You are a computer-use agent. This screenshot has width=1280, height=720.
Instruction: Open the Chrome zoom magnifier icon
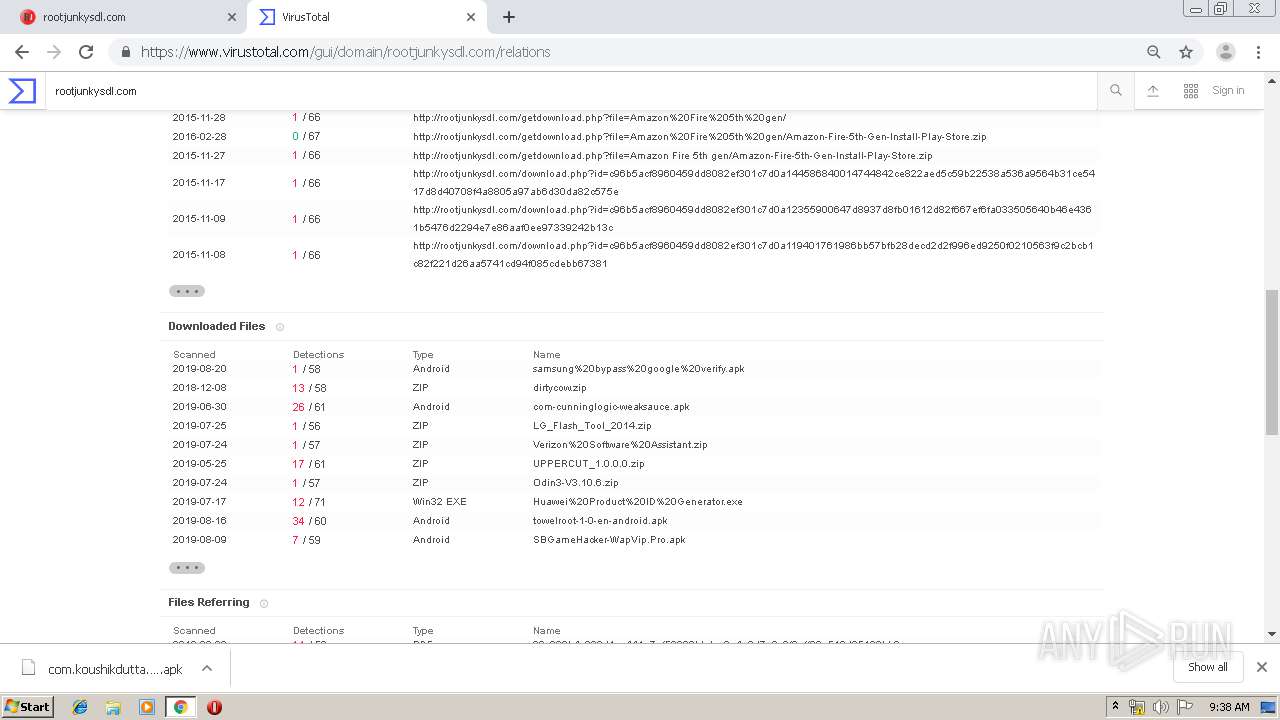1154,52
